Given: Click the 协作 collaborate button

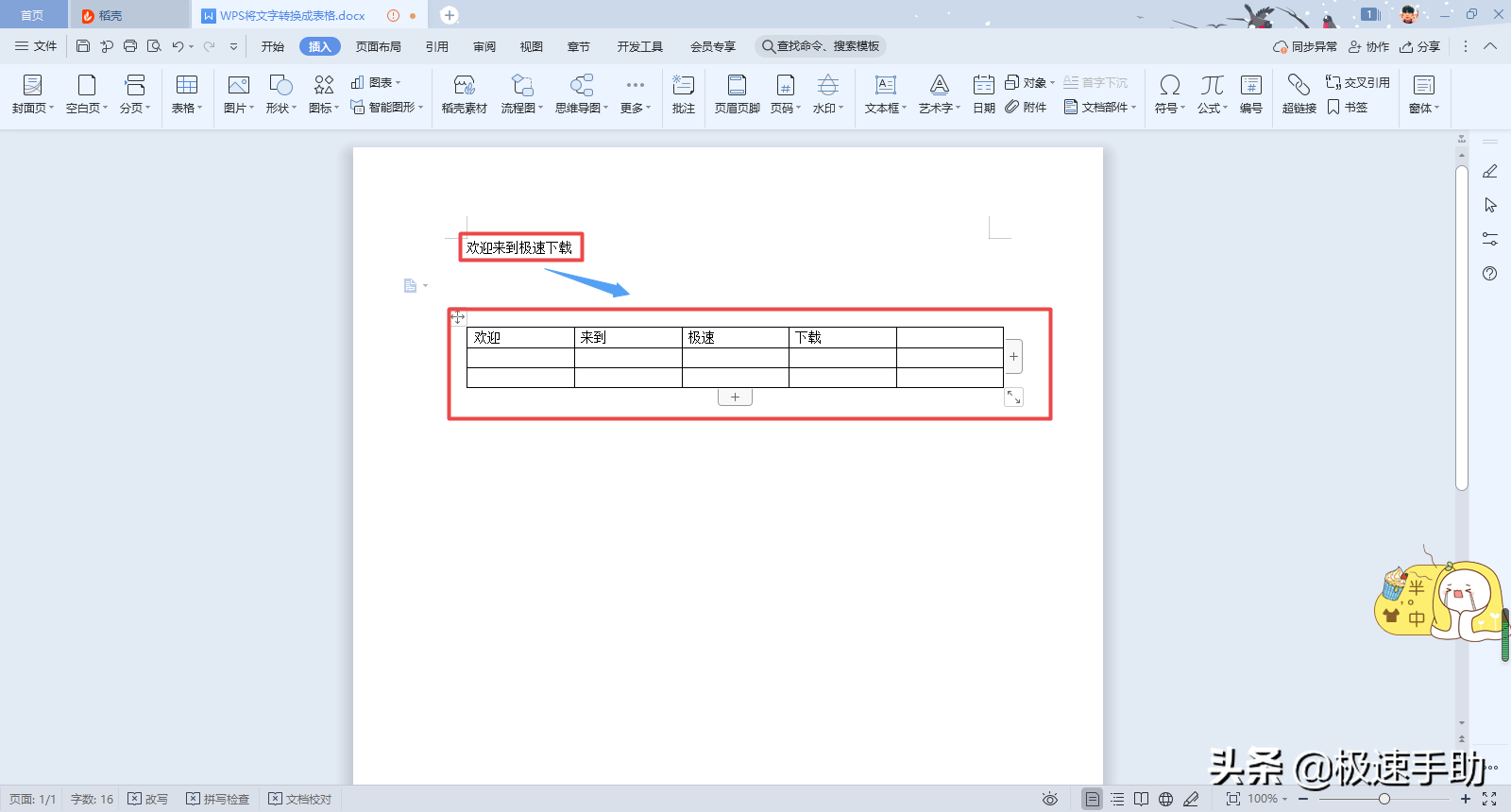Looking at the screenshot, I should pyautogui.click(x=1368, y=46).
